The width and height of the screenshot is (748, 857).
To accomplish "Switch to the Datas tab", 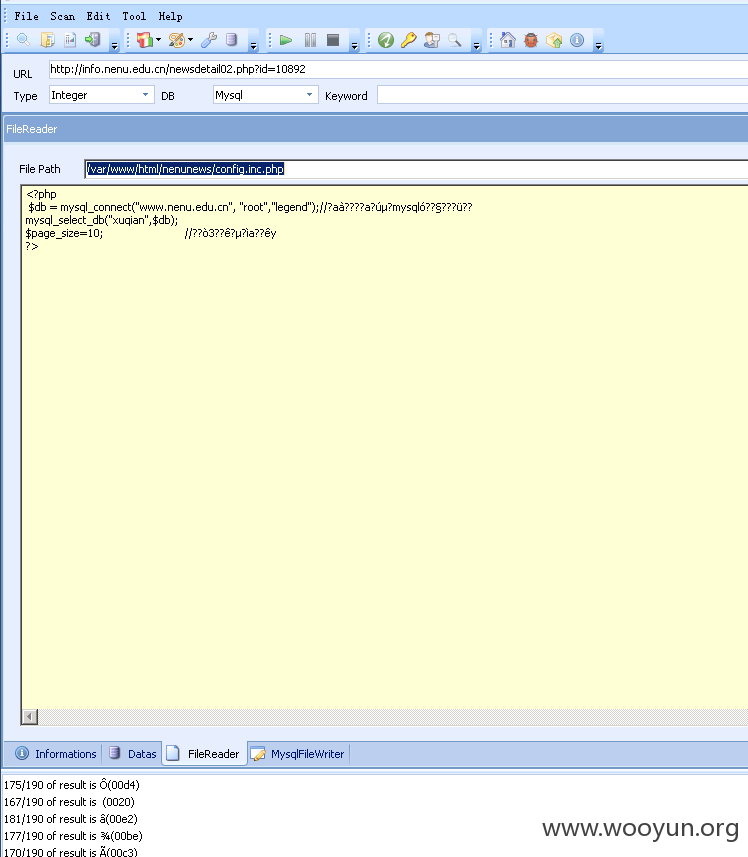I will (133, 754).
